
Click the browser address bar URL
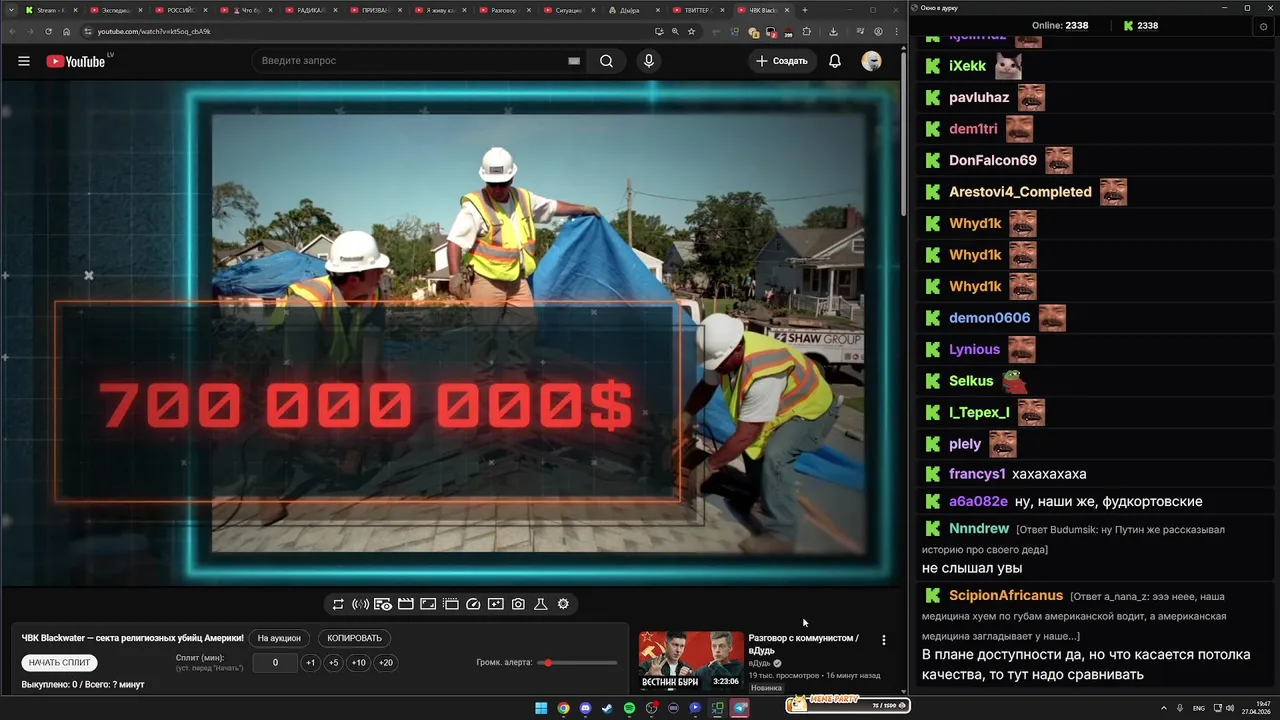(x=154, y=31)
